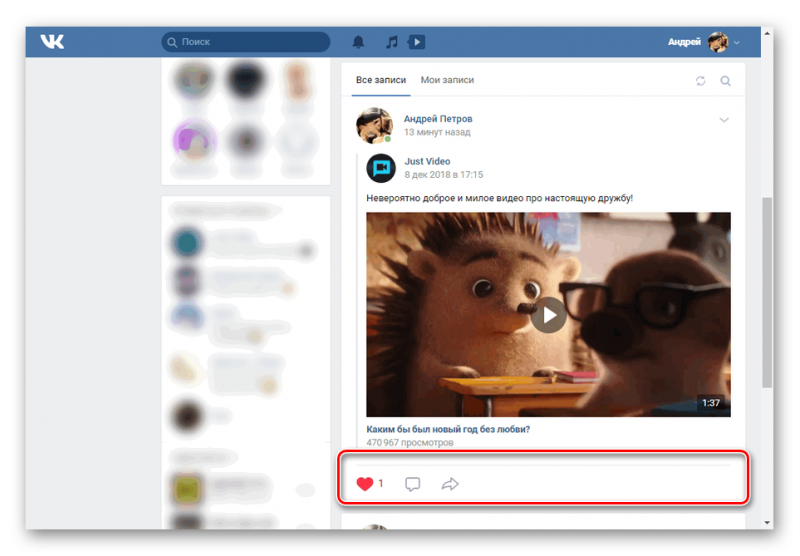Image resolution: width=800 pixels, height=556 pixels.
Task: Open Андрей Петров post avatar
Action: point(374,125)
